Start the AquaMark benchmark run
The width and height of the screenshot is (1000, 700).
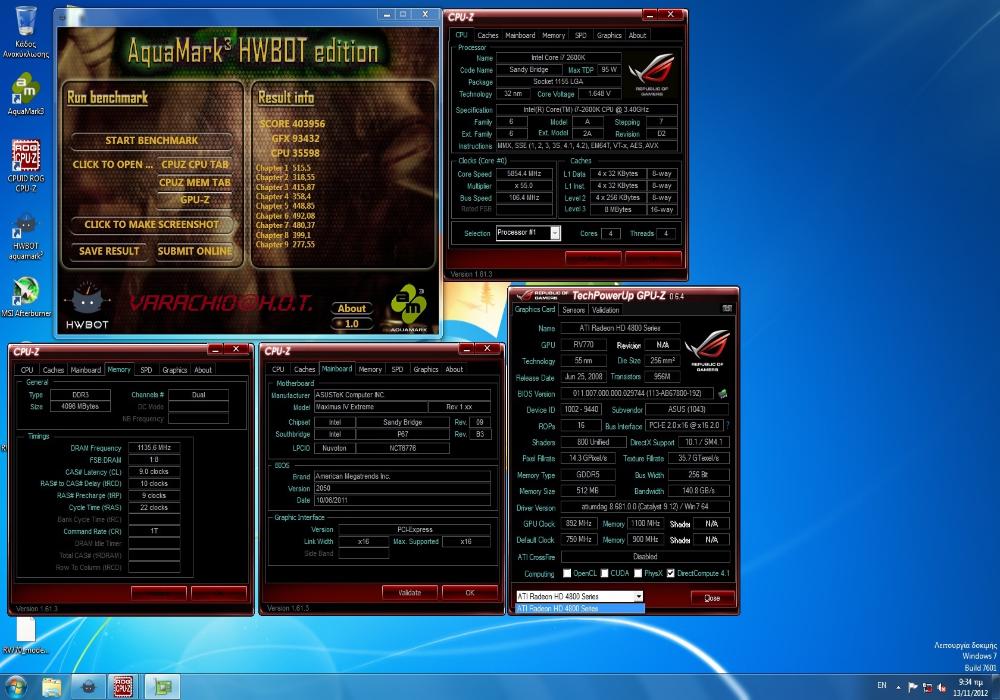pyautogui.click(x=151, y=140)
